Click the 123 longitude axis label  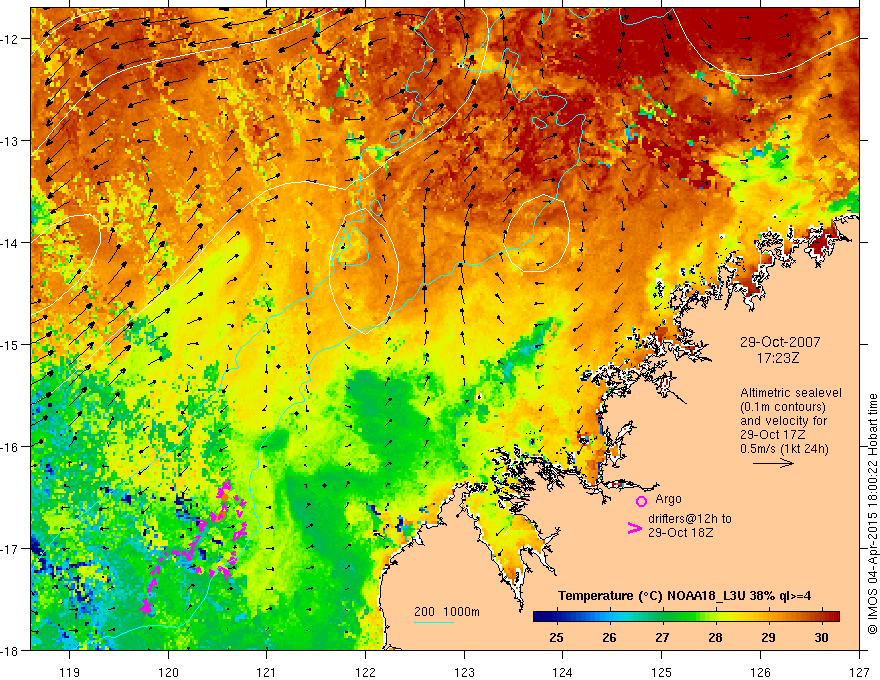tap(464, 672)
